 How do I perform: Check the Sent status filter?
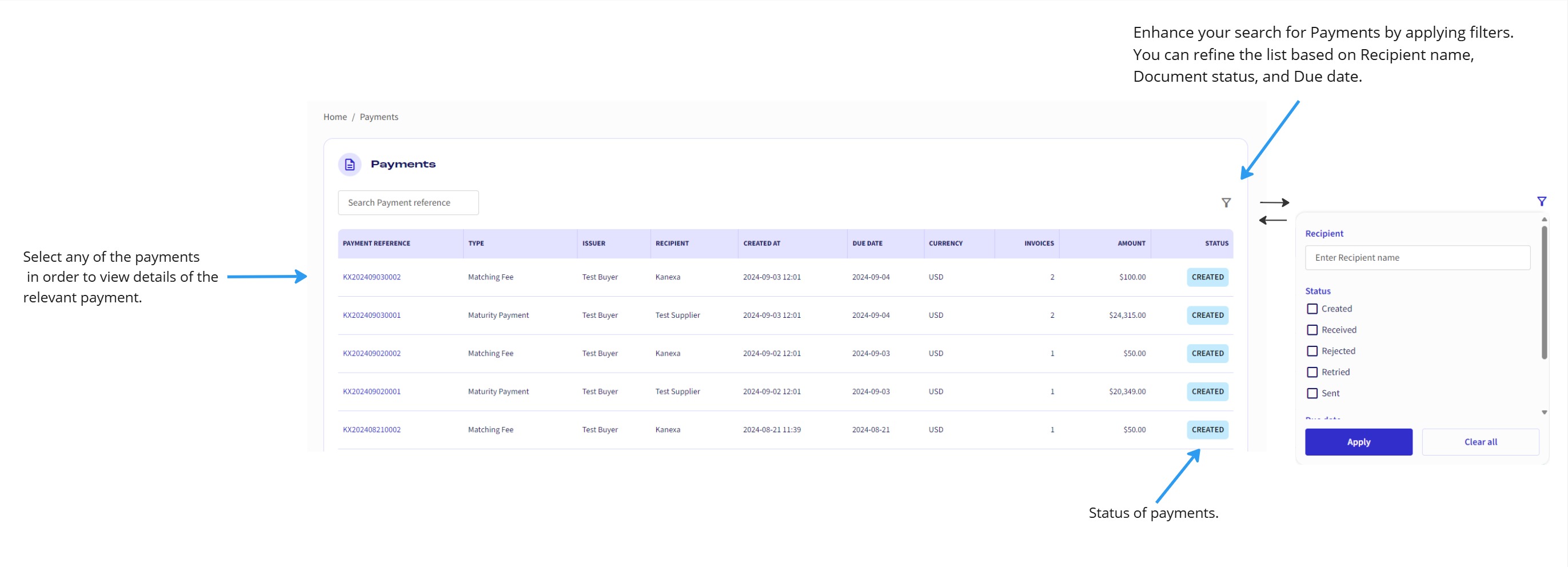coord(1312,393)
